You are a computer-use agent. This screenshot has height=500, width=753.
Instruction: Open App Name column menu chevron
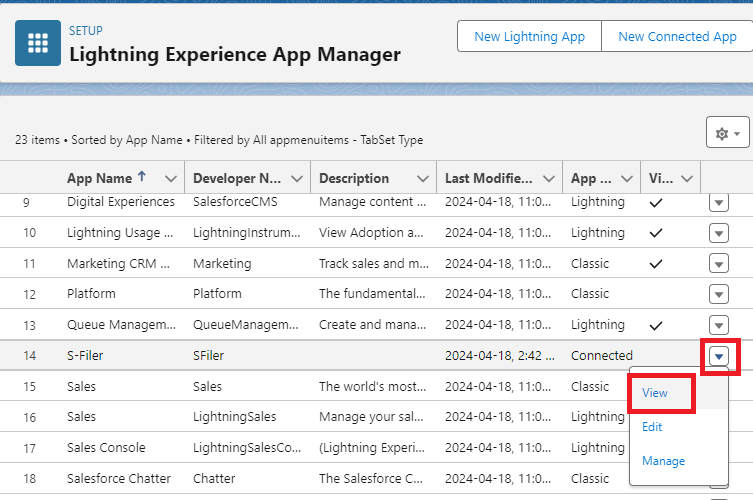[170, 179]
